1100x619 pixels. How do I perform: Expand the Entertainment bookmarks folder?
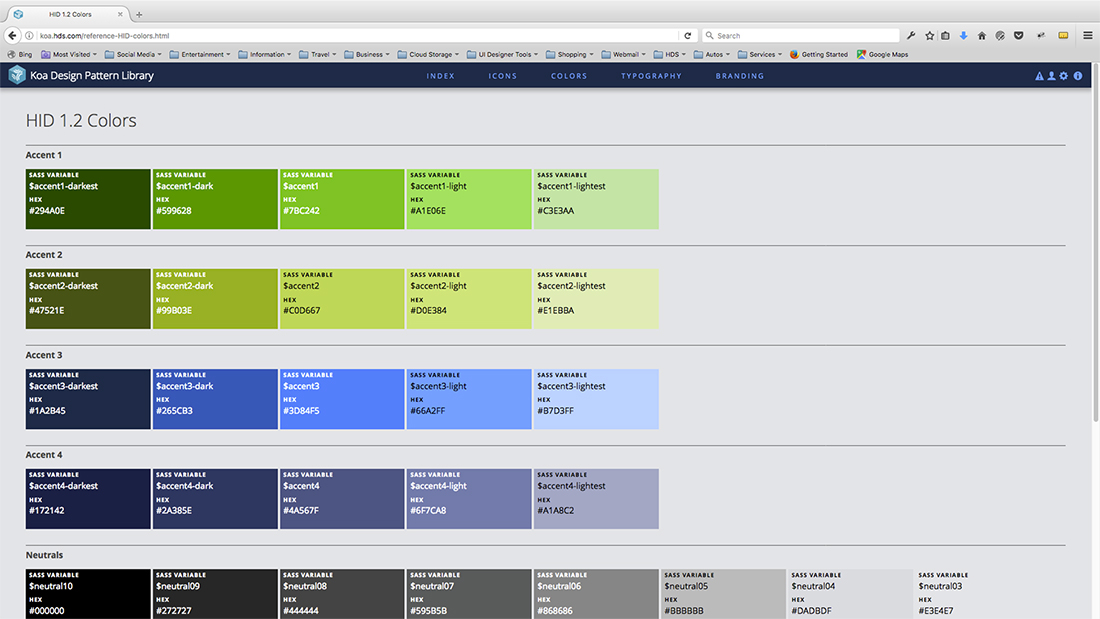pos(199,54)
